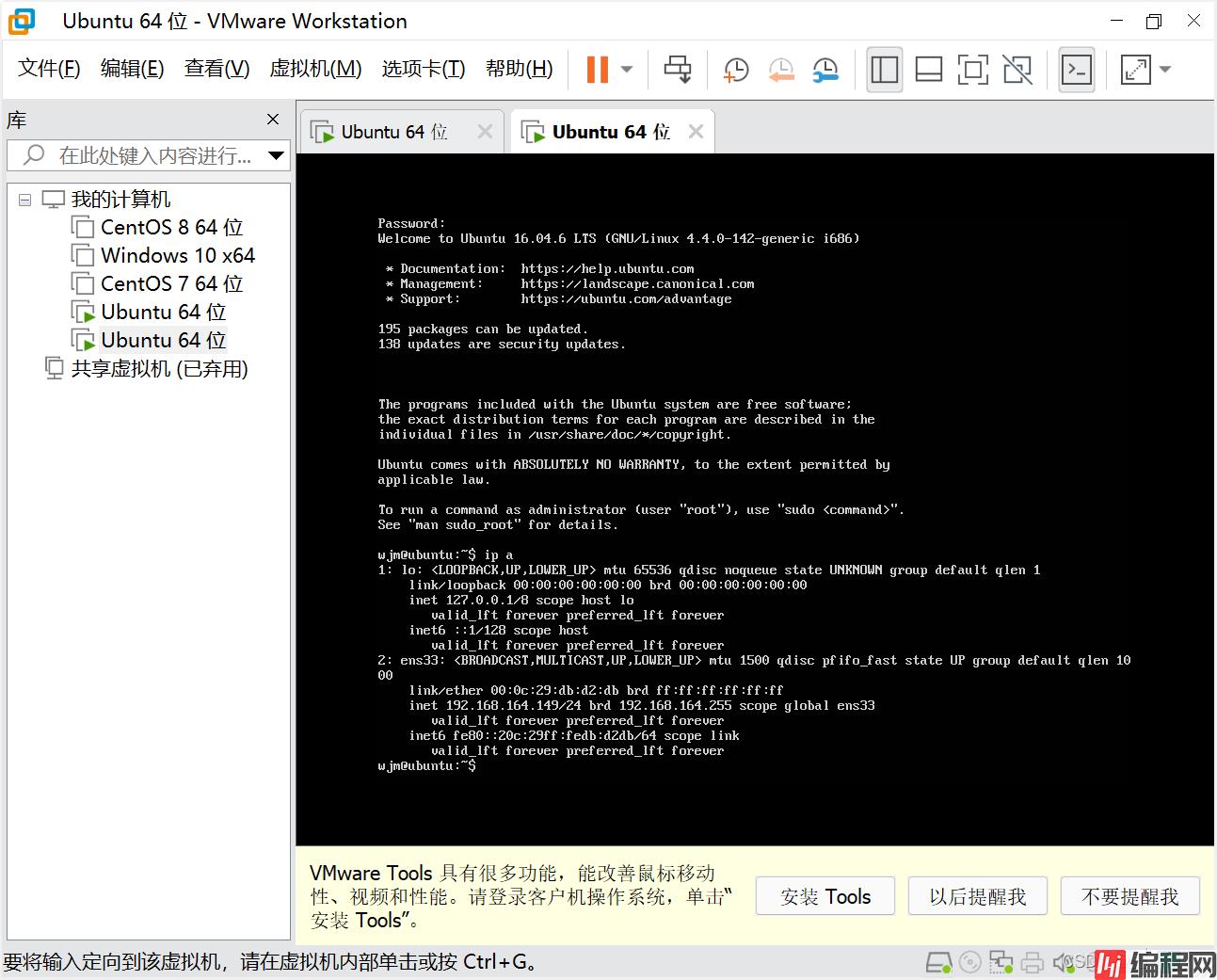
Task: Expand the library search filter dropdown
Action: click(x=276, y=155)
